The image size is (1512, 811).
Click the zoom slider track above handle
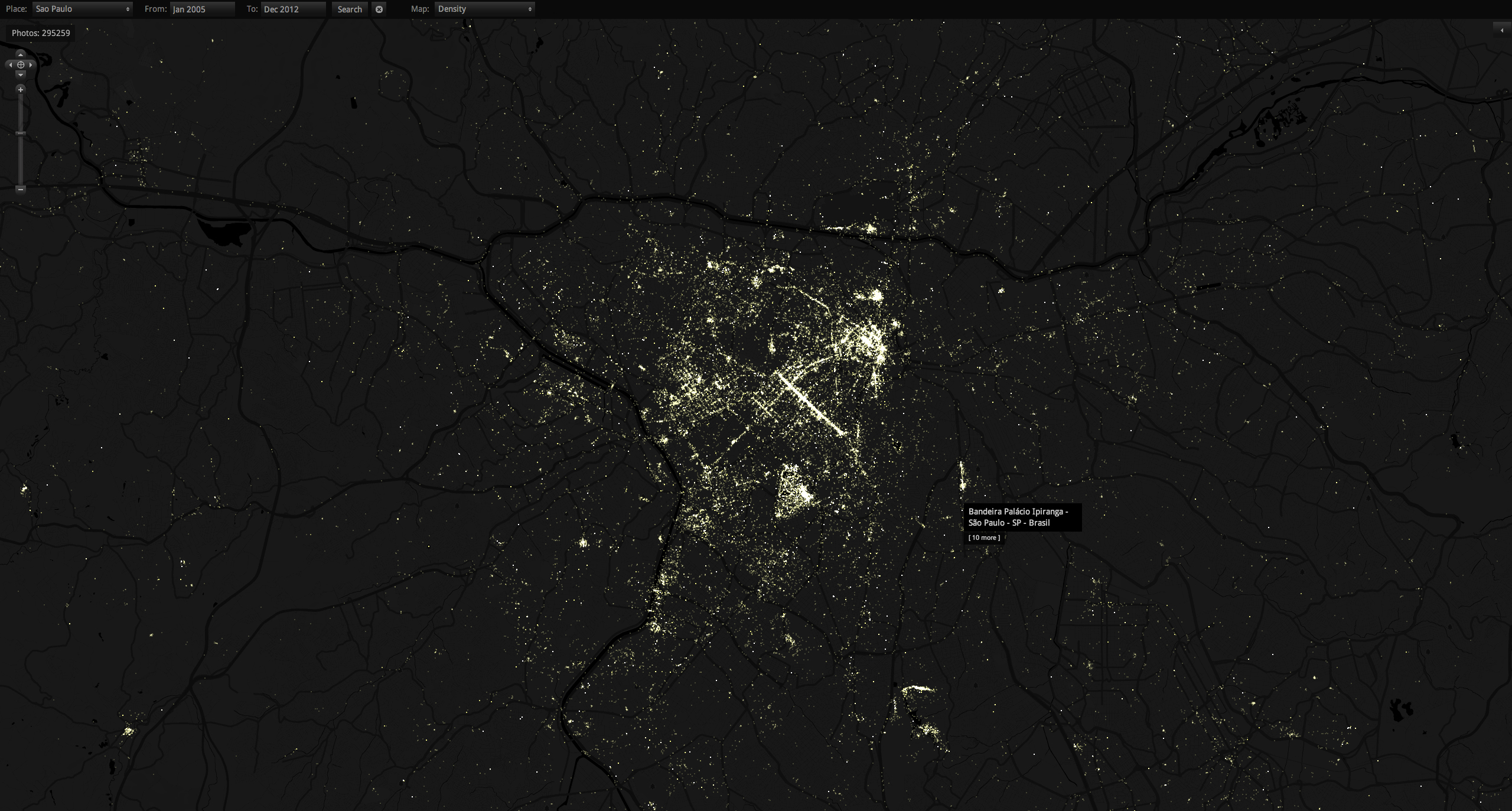click(x=21, y=112)
